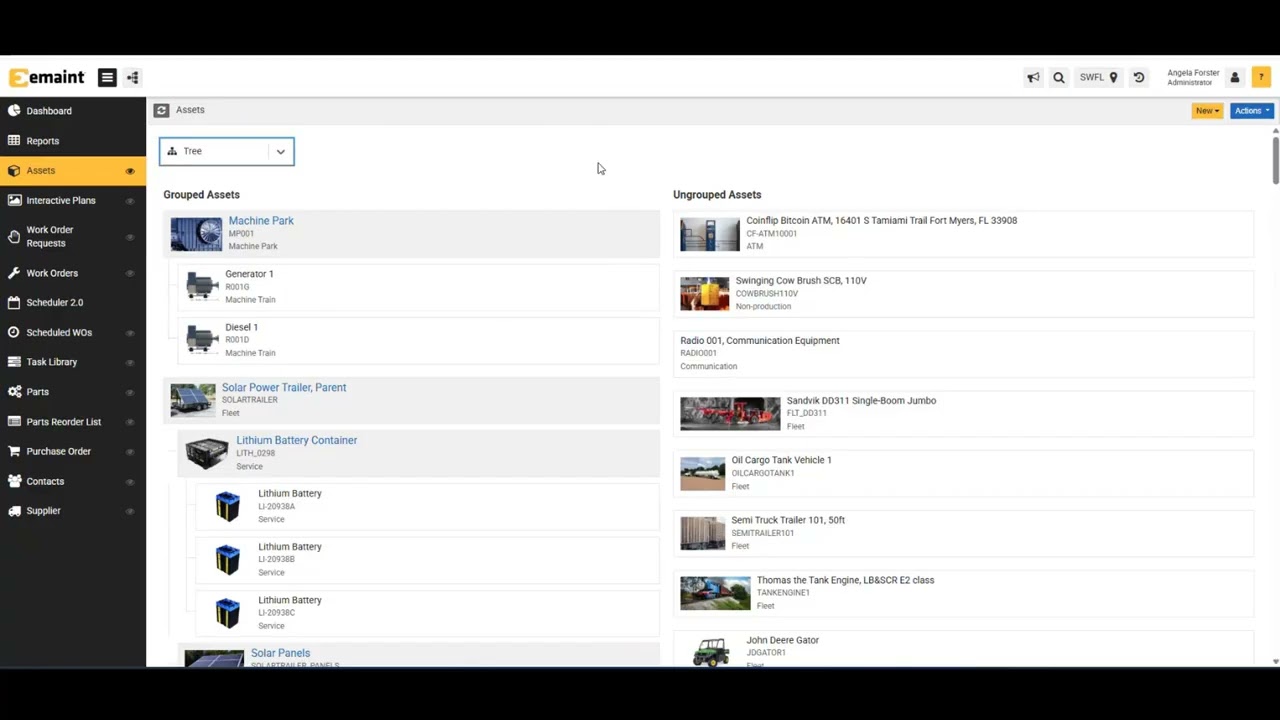The width and height of the screenshot is (1280, 720).
Task: Toggle eye icon next to Task Library
Action: point(130,362)
